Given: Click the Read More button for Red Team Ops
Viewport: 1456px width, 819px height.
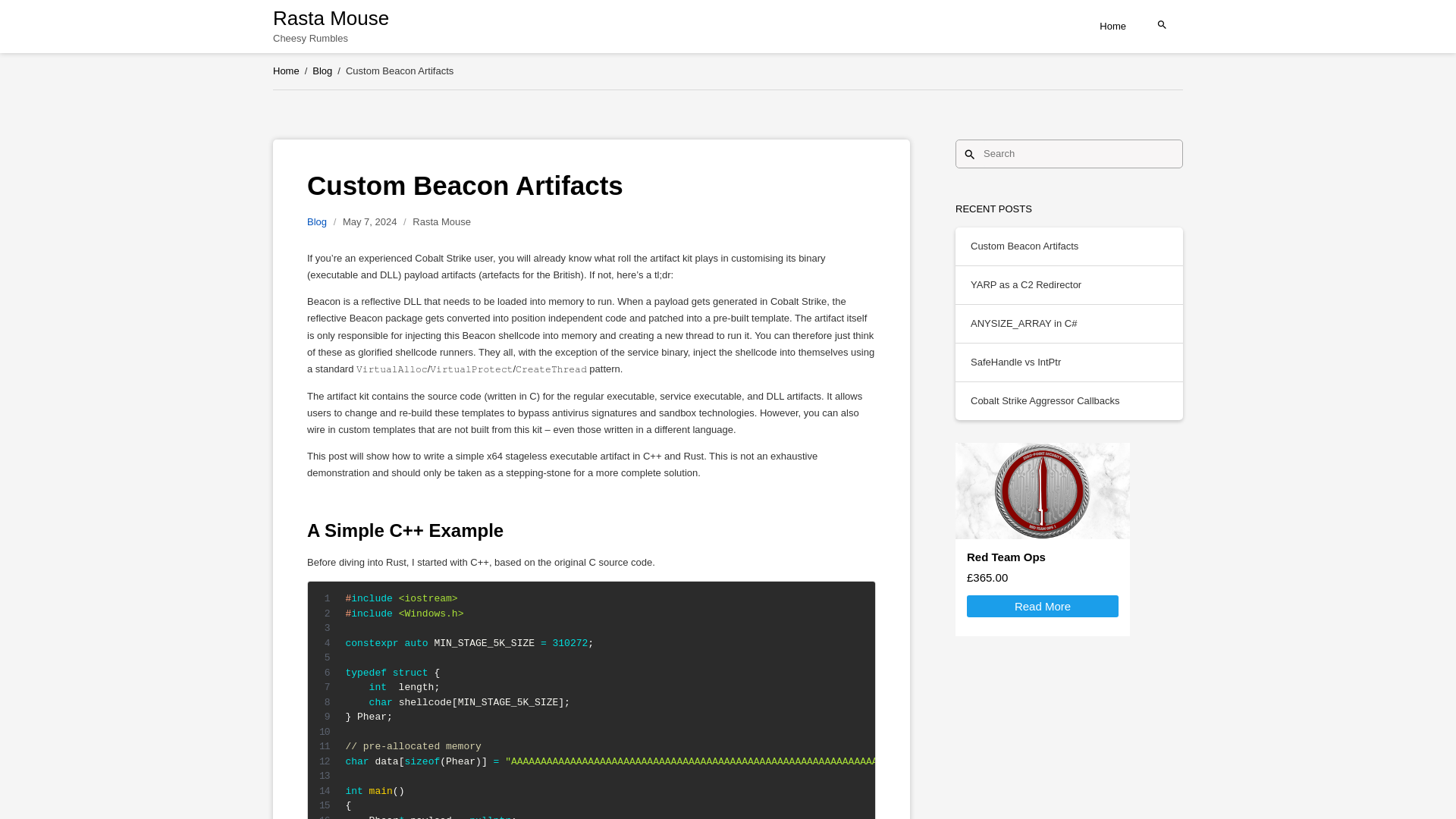Looking at the screenshot, I should (1042, 606).
